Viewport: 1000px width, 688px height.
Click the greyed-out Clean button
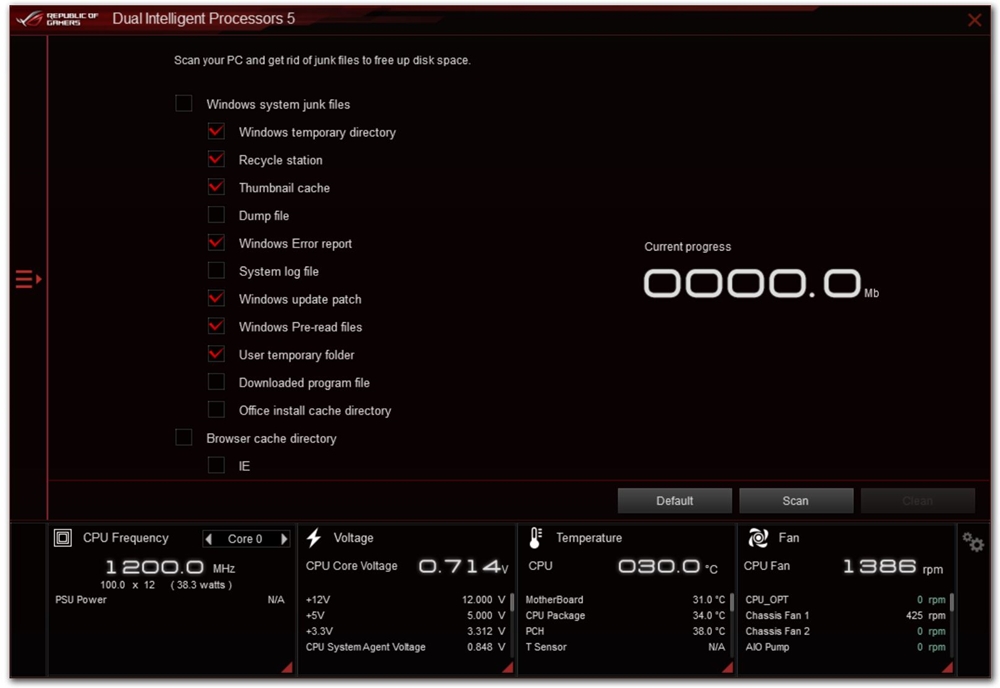(918, 501)
